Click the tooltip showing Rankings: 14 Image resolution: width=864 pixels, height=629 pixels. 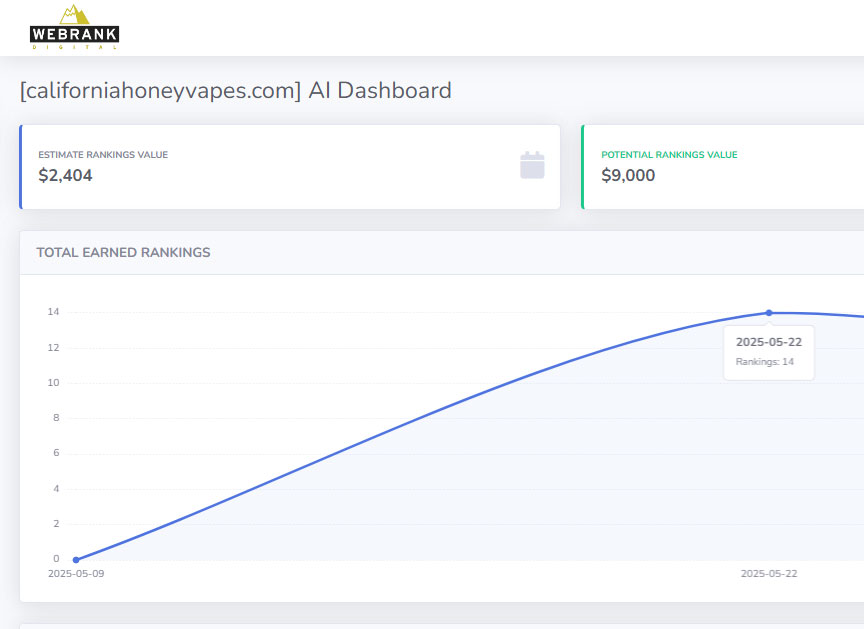(768, 352)
